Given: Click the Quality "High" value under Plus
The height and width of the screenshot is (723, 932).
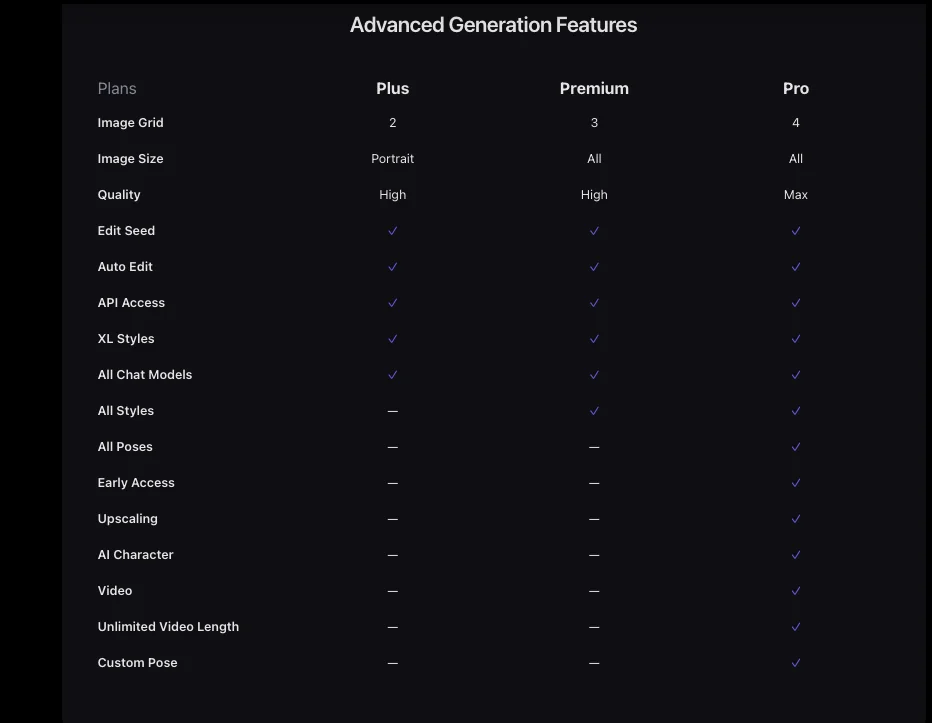Looking at the screenshot, I should [x=392, y=194].
